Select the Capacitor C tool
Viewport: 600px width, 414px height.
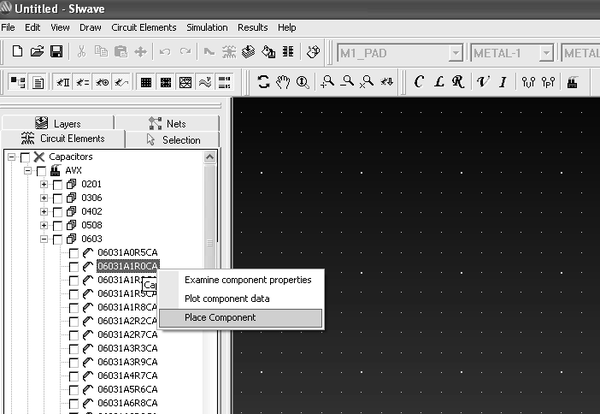(x=419, y=81)
